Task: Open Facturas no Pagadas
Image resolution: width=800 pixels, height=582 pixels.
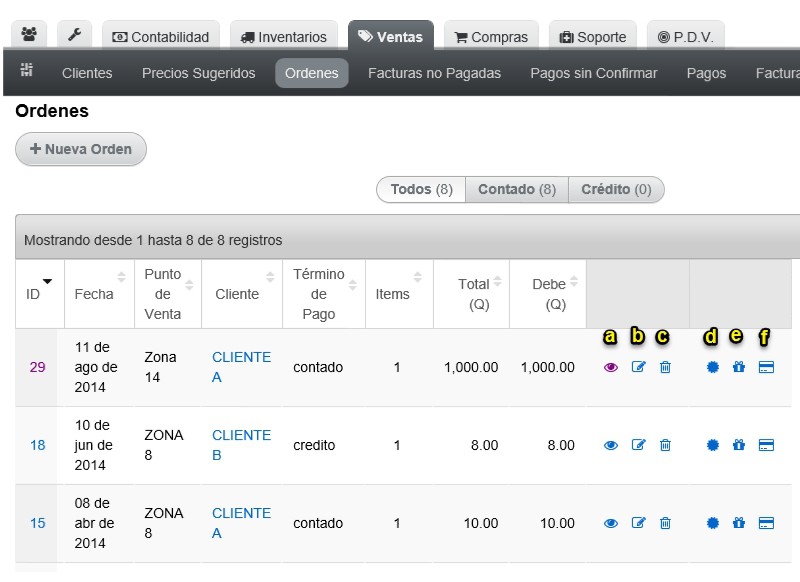Action: point(434,73)
